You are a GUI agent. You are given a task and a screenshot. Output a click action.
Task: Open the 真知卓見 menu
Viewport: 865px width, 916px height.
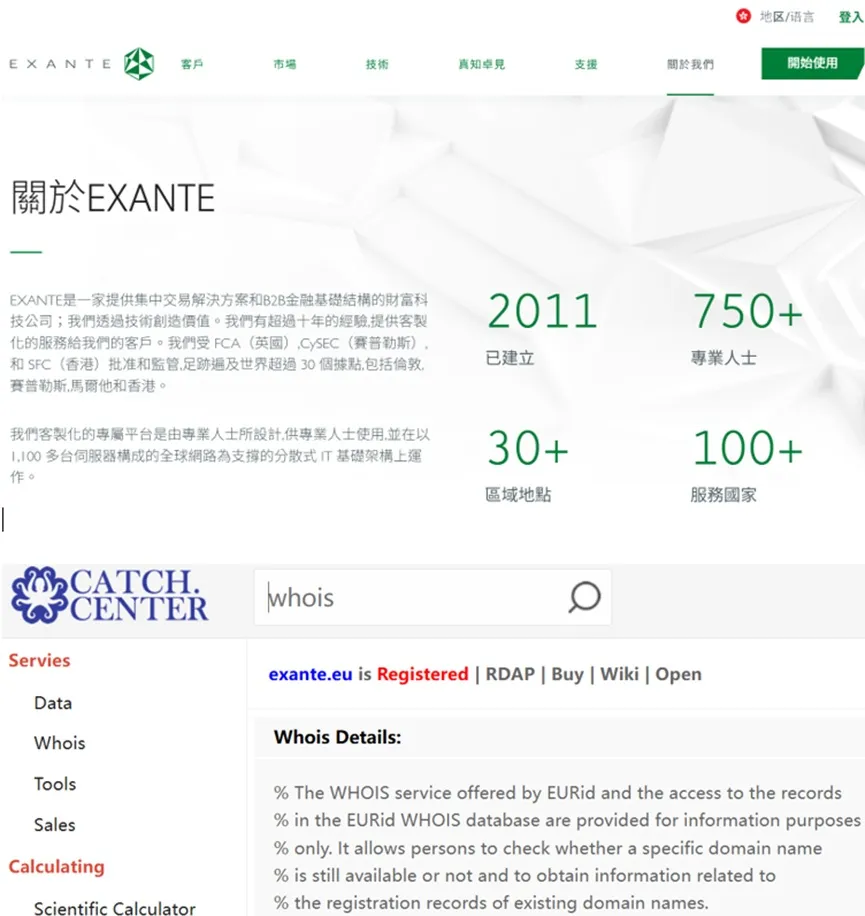tap(482, 64)
